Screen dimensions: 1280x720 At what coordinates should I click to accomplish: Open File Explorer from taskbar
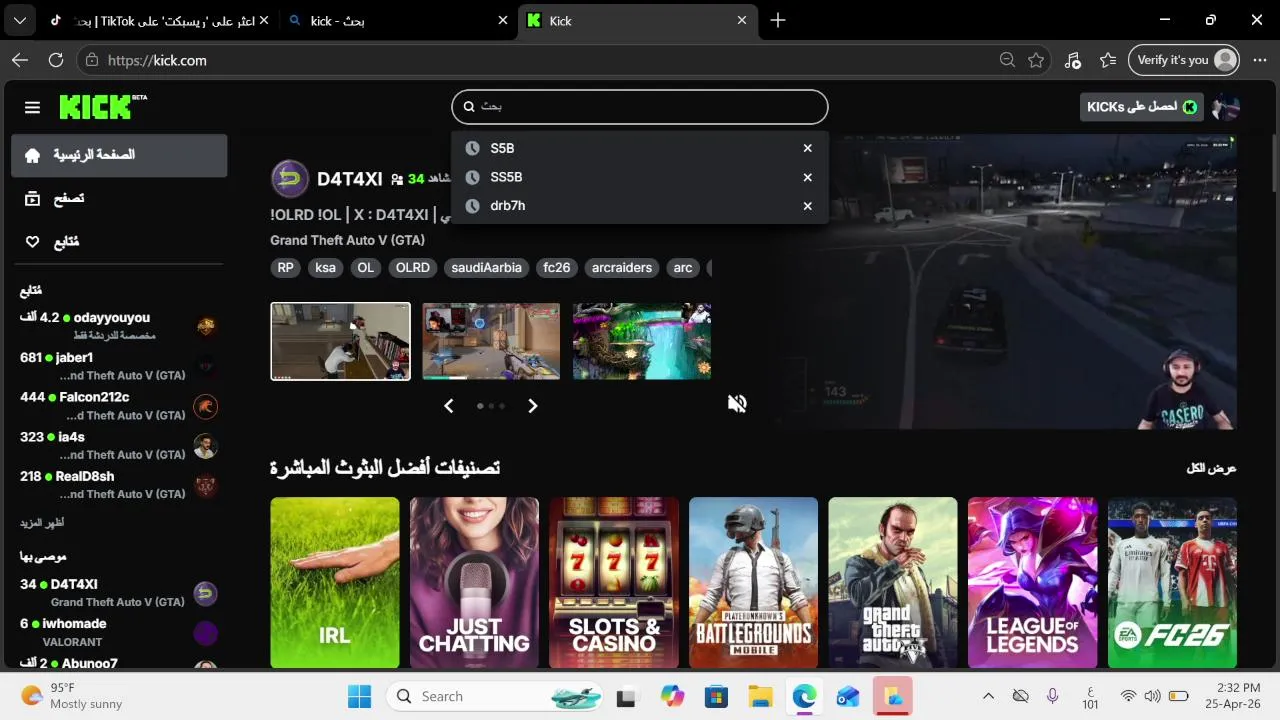pyautogui.click(x=760, y=696)
